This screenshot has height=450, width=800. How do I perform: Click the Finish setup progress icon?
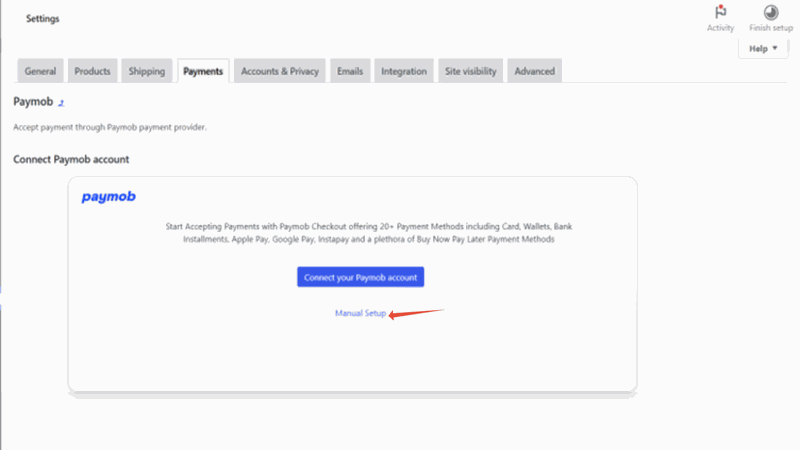(771, 13)
